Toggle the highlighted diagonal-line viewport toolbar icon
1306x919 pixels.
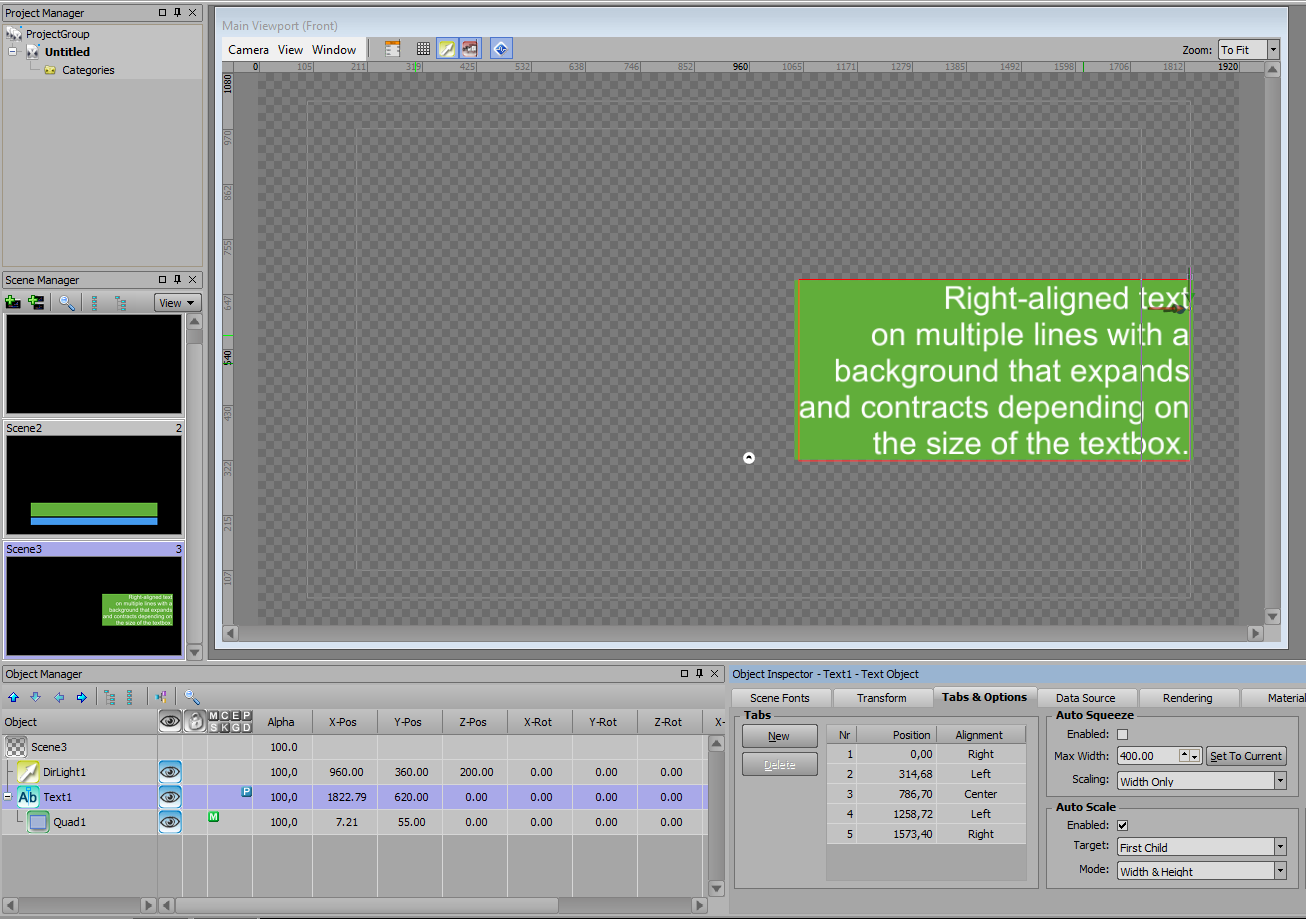pos(447,49)
